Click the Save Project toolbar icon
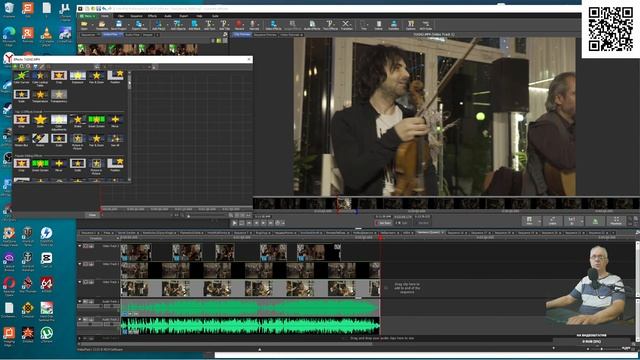640x360 pixels. [118, 24]
